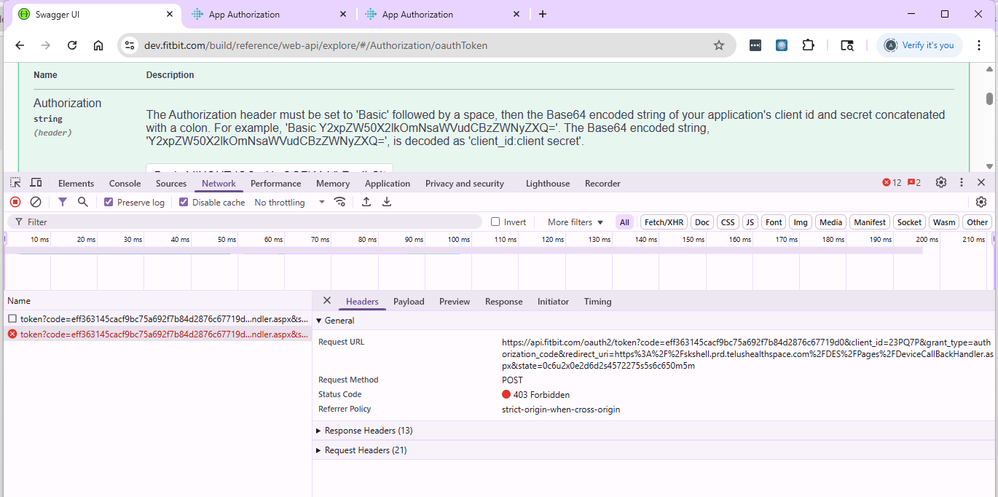Open DevTools customize three-dot menu
The width and height of the screenshot is (998, 497).
click(961, 183)
